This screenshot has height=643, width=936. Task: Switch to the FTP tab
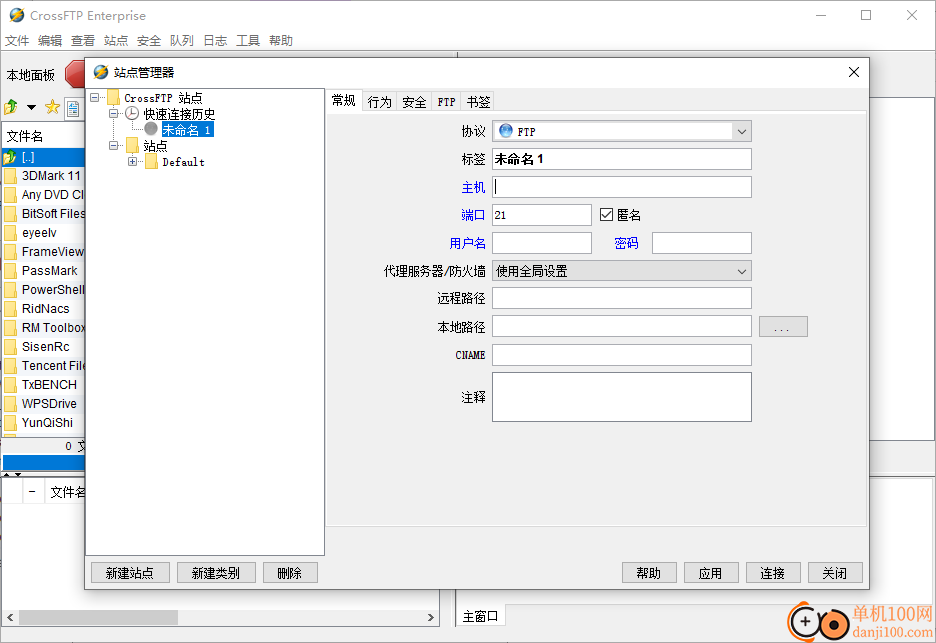point(447,102)
